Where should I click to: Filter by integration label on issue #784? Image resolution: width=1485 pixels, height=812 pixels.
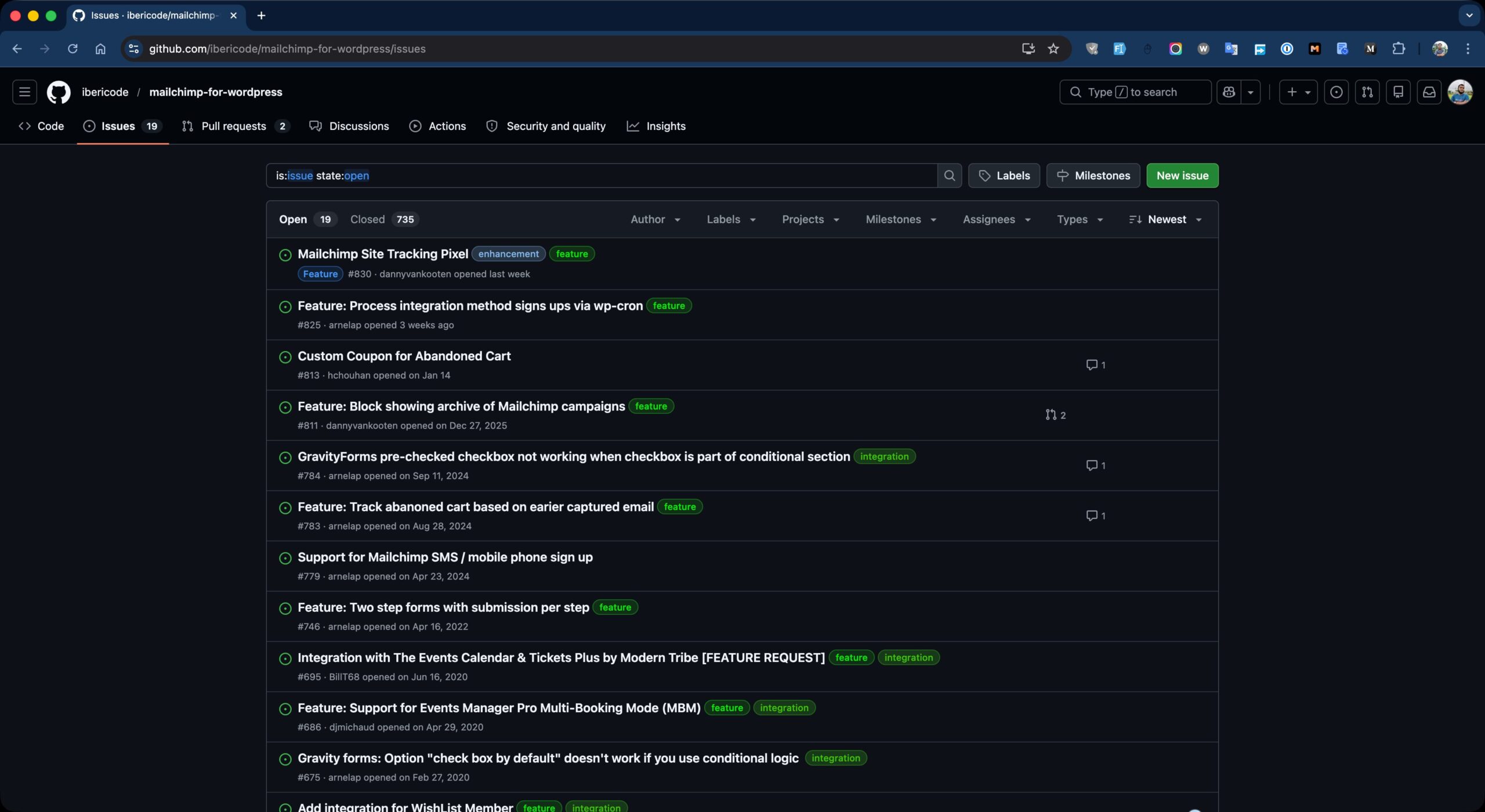884,456
